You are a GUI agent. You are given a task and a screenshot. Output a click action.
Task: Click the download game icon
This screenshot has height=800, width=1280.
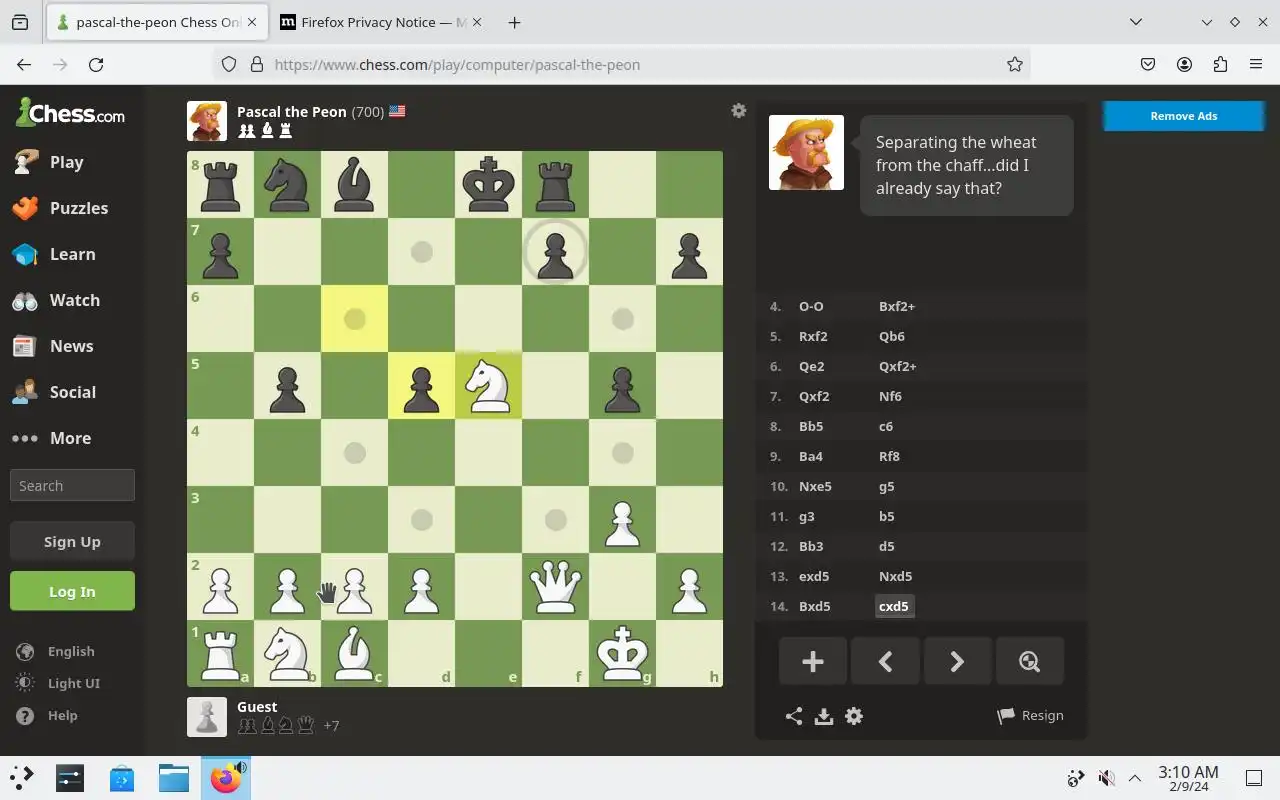click(x=824, y=716)
